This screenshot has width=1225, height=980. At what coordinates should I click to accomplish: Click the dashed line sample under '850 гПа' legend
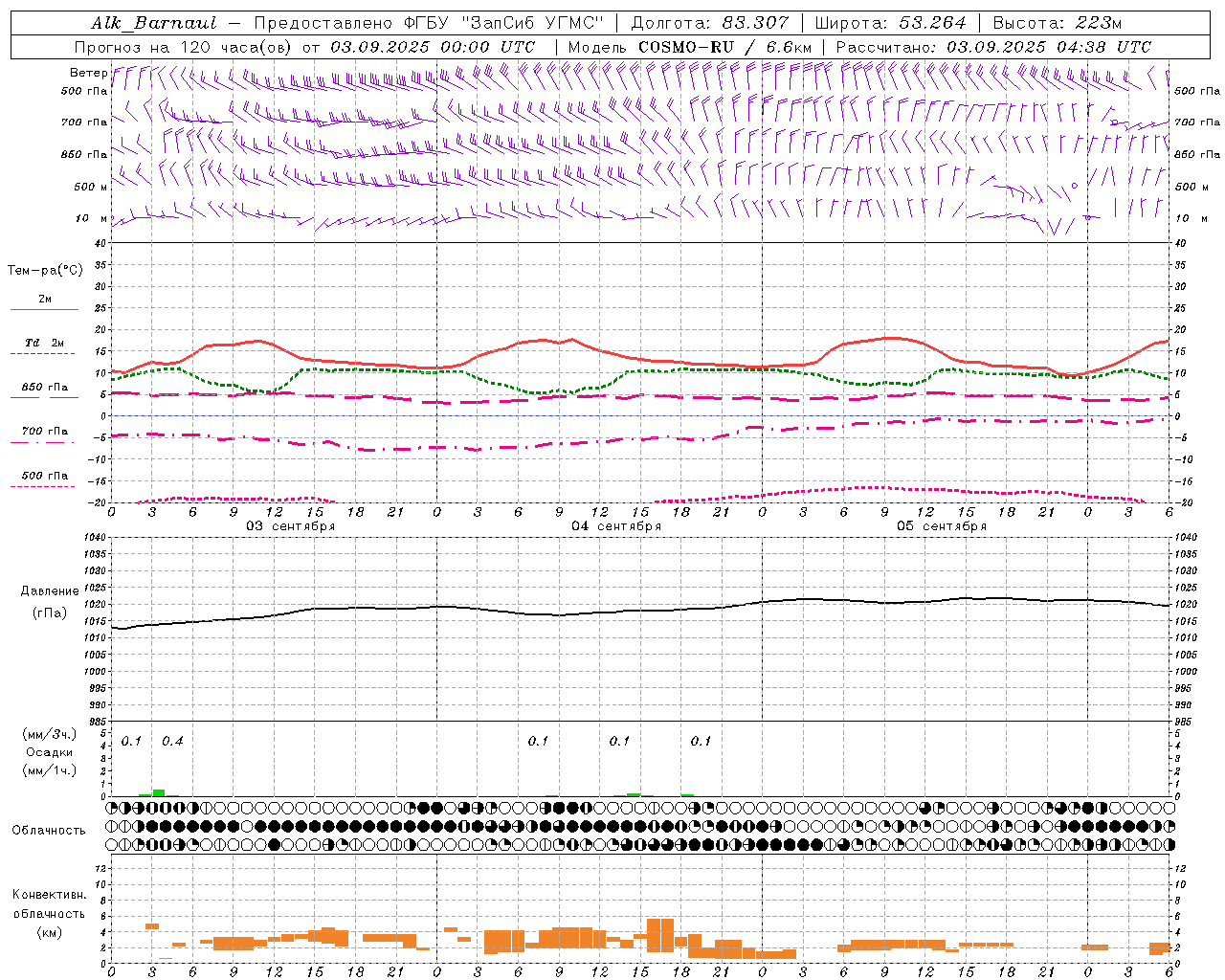(42, 398)
